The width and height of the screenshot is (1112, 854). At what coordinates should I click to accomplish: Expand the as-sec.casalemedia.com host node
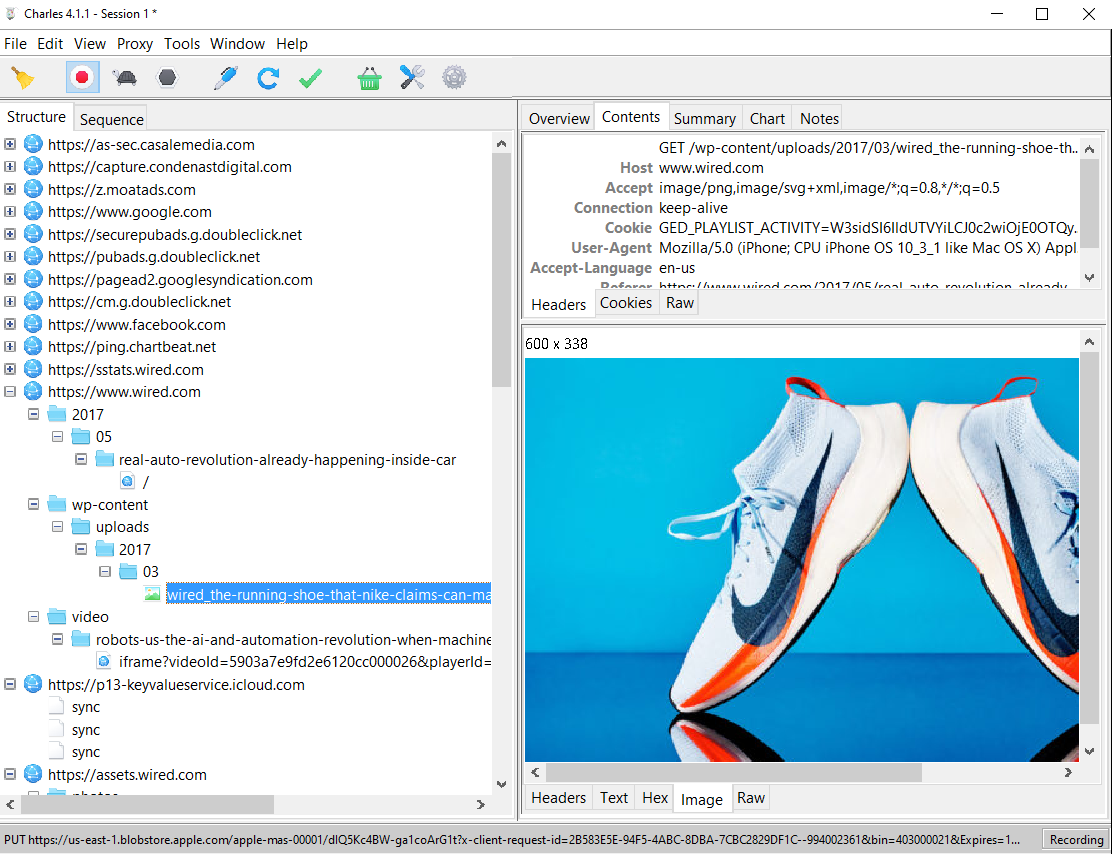(x=10, y=145)
